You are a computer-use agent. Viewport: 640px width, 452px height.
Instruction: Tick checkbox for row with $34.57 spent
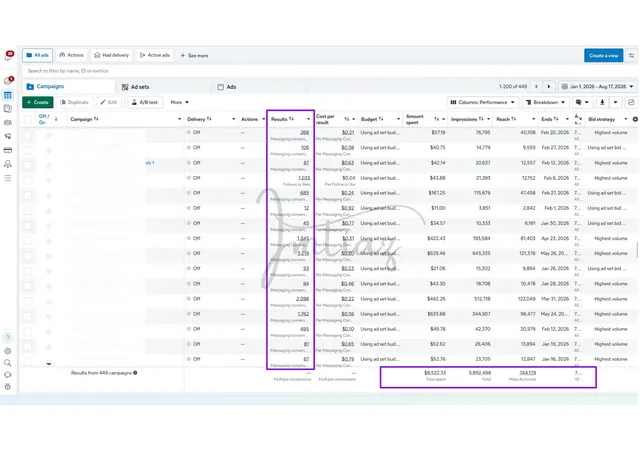point(28,225)
